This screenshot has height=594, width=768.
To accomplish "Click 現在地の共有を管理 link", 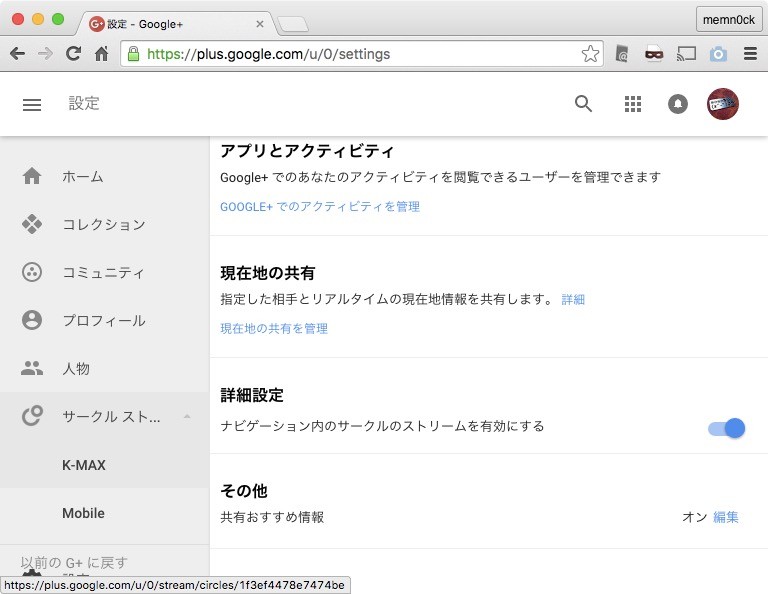I will coord(274,328).
